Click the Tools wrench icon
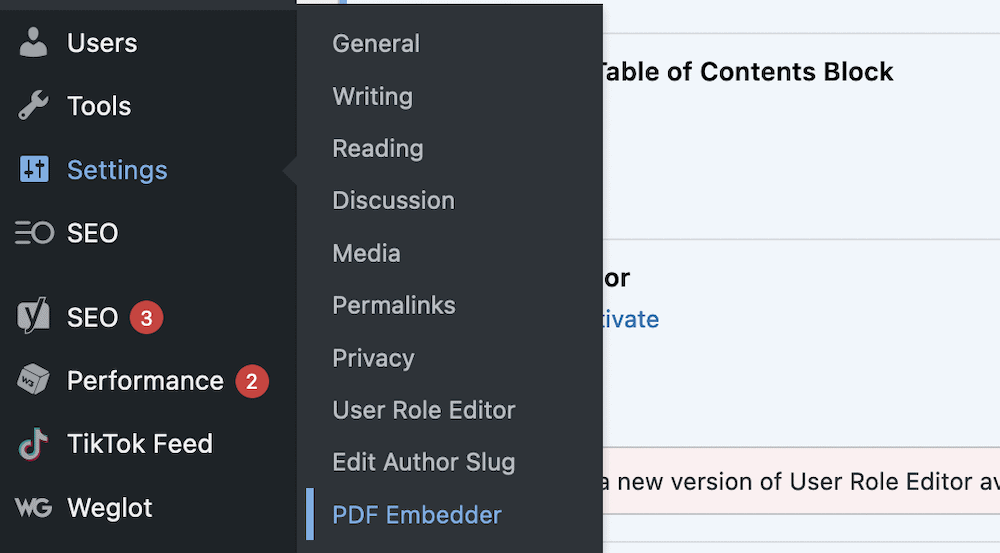The width and height of the screenshot is (1000, 553). pyautogui.click(x=34, y=106)
